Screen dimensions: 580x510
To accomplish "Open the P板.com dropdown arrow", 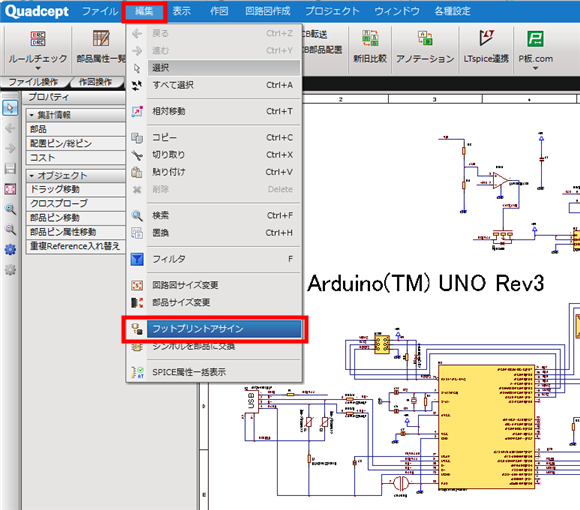I will click(535, 68).
